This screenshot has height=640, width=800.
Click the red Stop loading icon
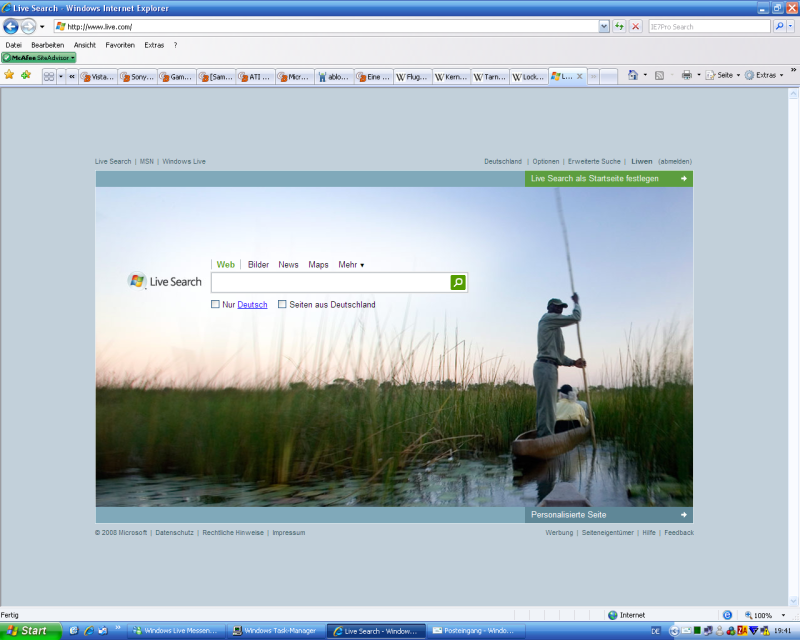point(636,27)
